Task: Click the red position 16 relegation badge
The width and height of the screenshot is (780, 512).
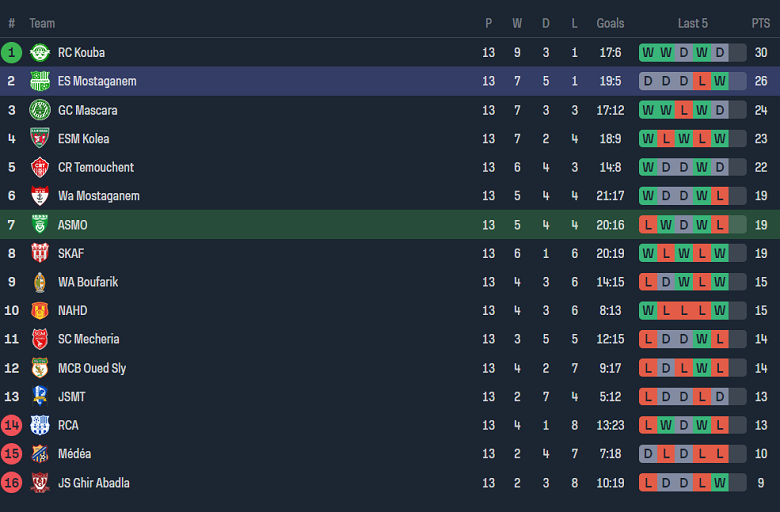Action: click(x=12, y=483)
